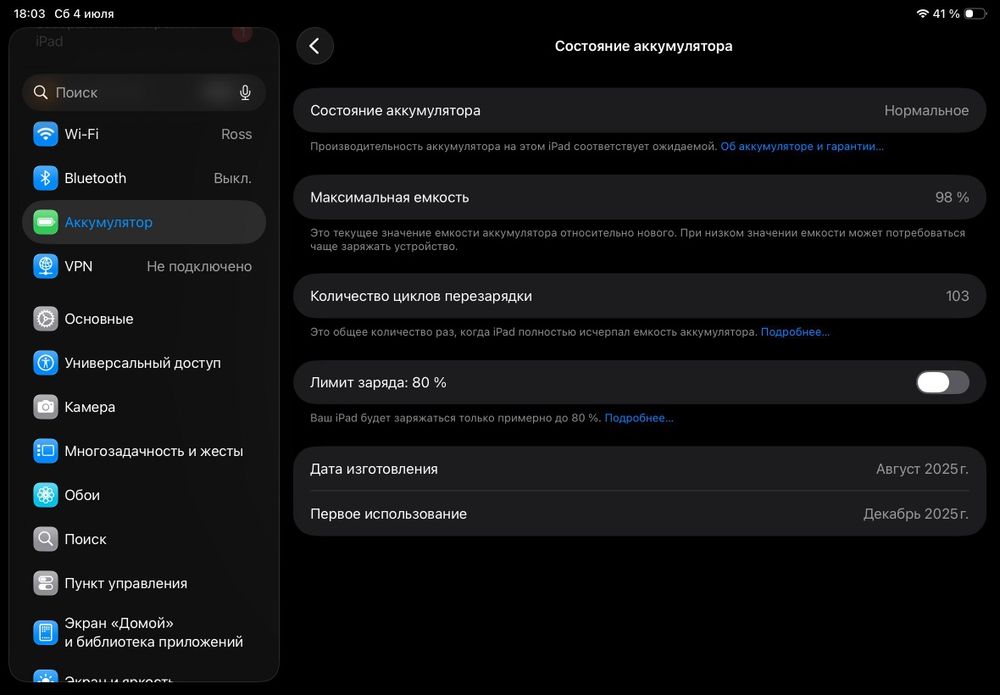This screenshot has height=695, width=1000.
Task: Tap the Количество циклов перезарядки row
Action: click(x=640, y=296)
